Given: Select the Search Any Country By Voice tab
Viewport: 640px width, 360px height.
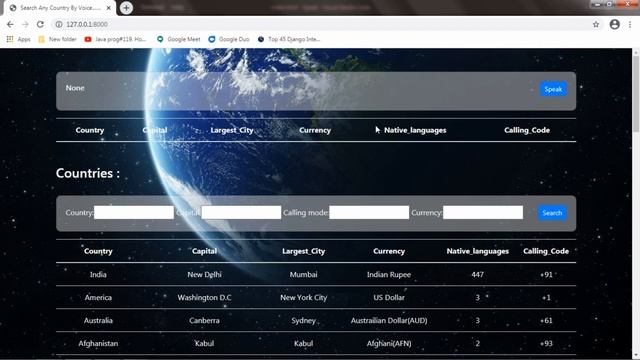Looking at the screenshot, I should (x=60, y=8).
